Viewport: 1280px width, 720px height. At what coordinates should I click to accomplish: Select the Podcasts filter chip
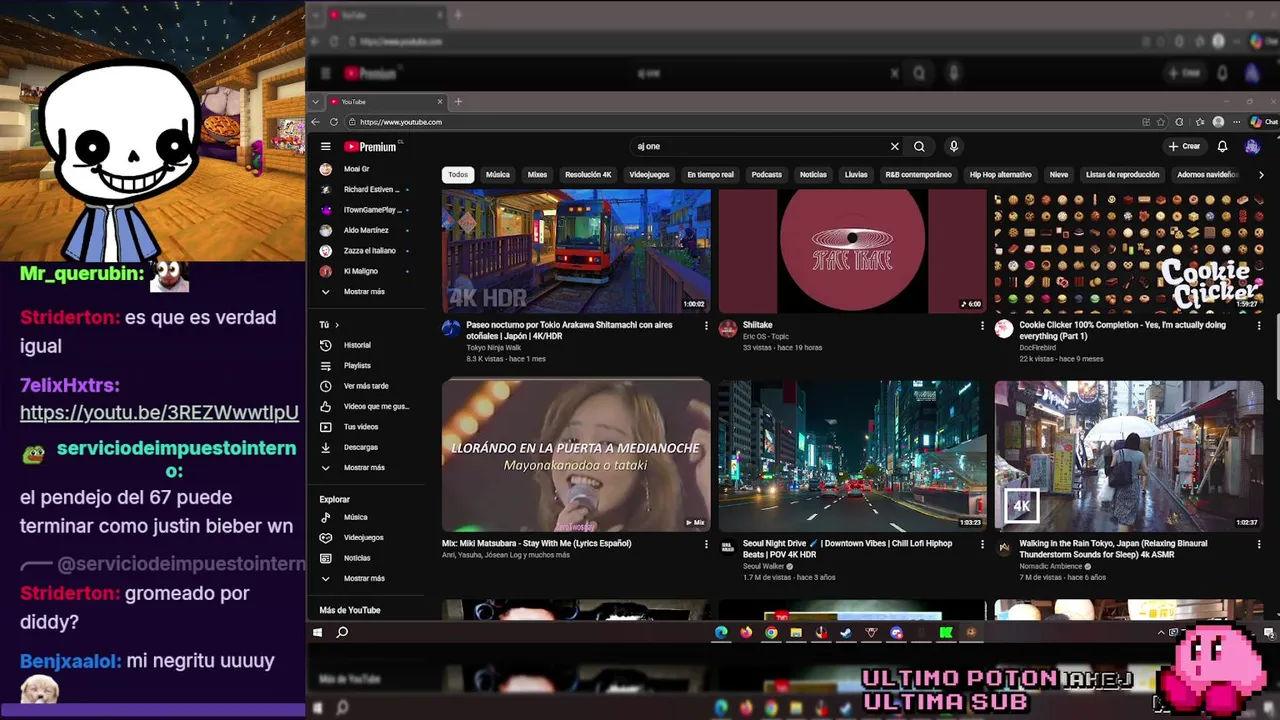point(767,175)
